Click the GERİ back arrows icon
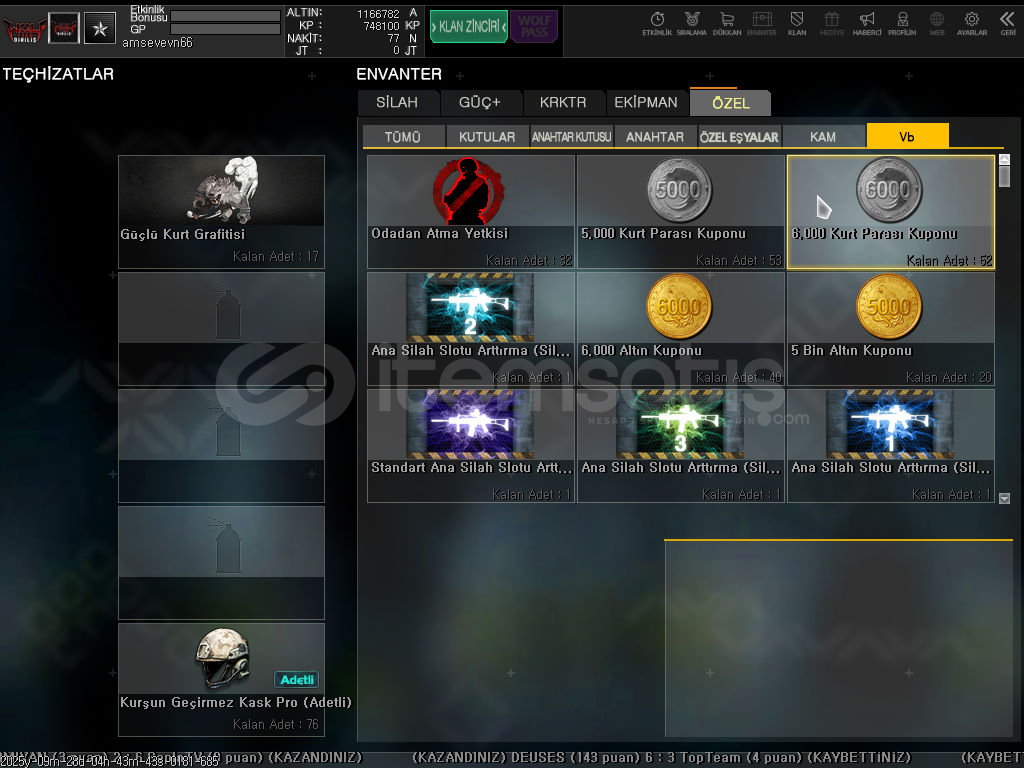Screen dimensions: 1024x768 click(1008, 24)
